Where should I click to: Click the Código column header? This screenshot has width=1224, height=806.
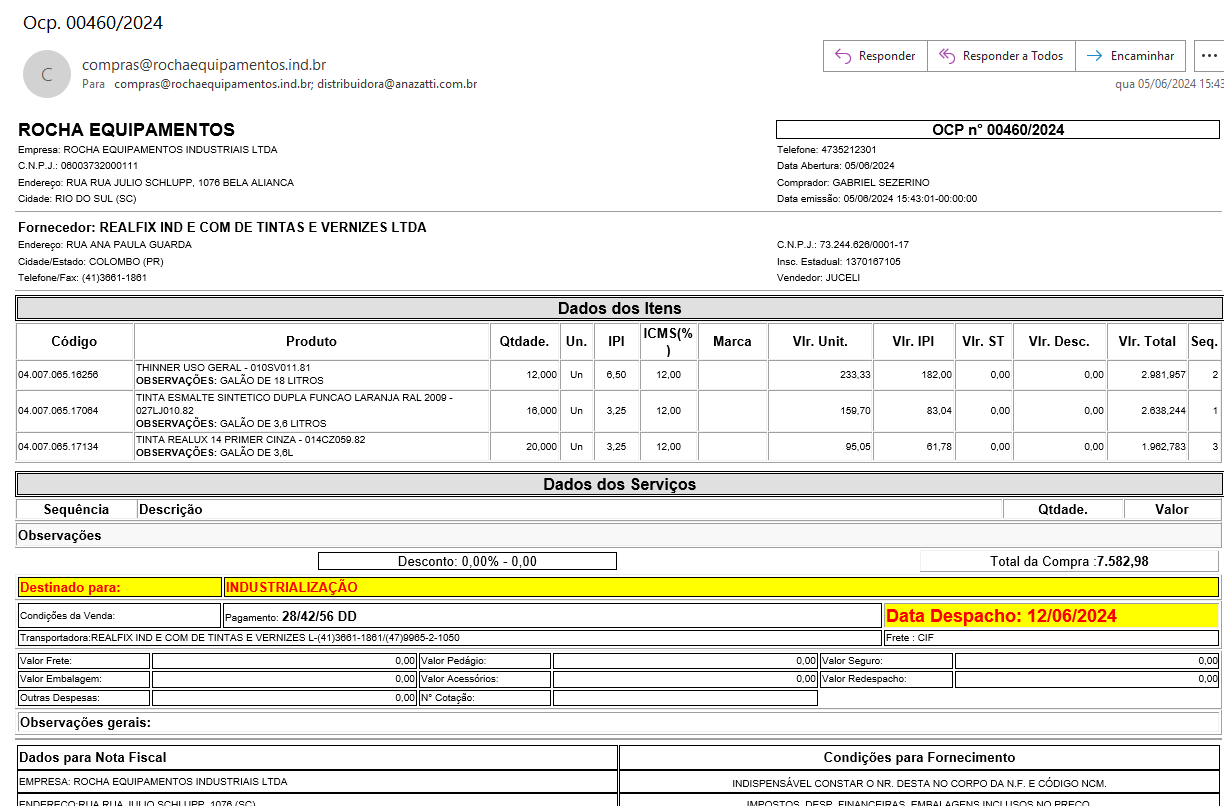click(75, 341)
